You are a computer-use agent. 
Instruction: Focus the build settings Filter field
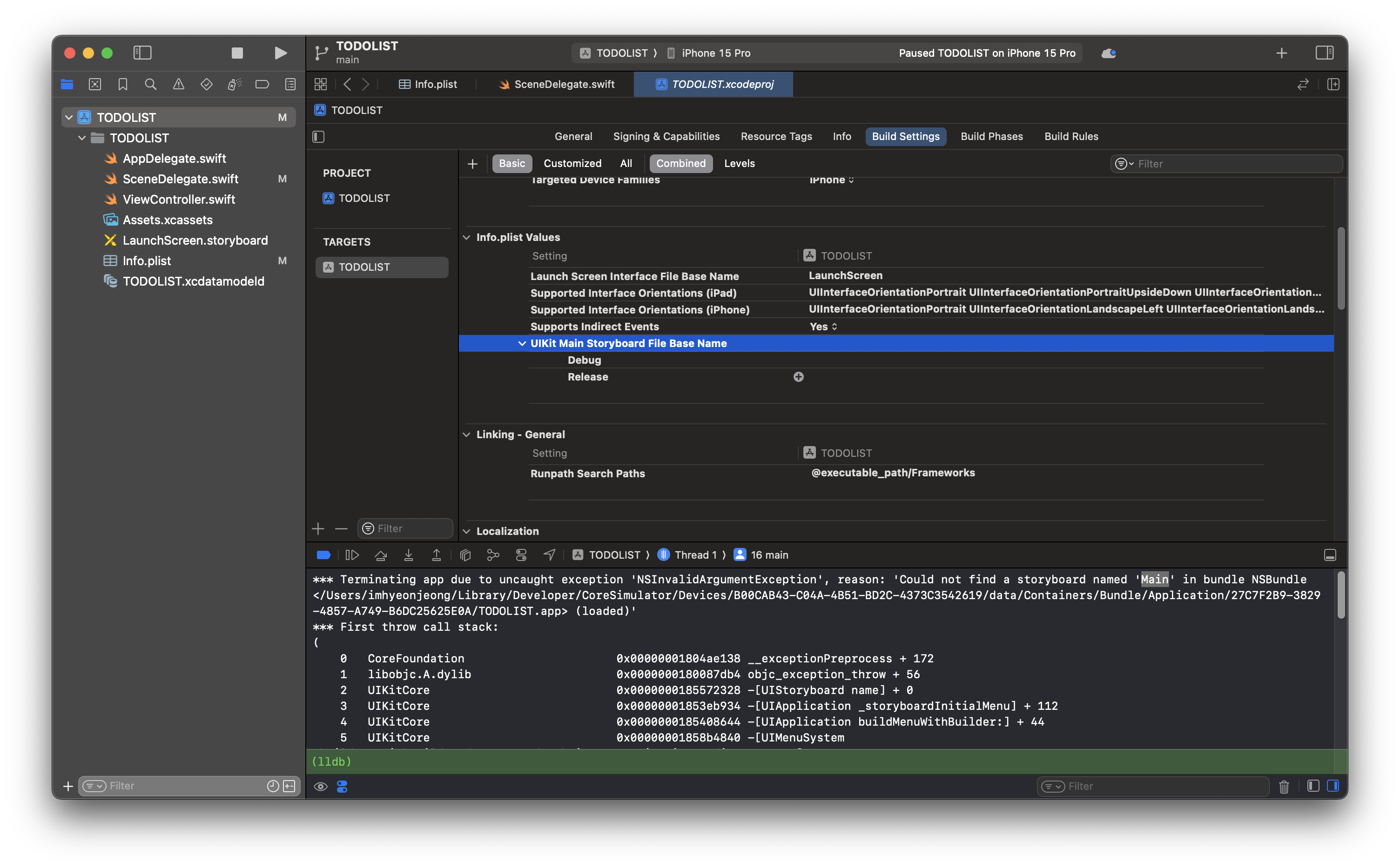pyautogui.click(x=1226, y=164)
